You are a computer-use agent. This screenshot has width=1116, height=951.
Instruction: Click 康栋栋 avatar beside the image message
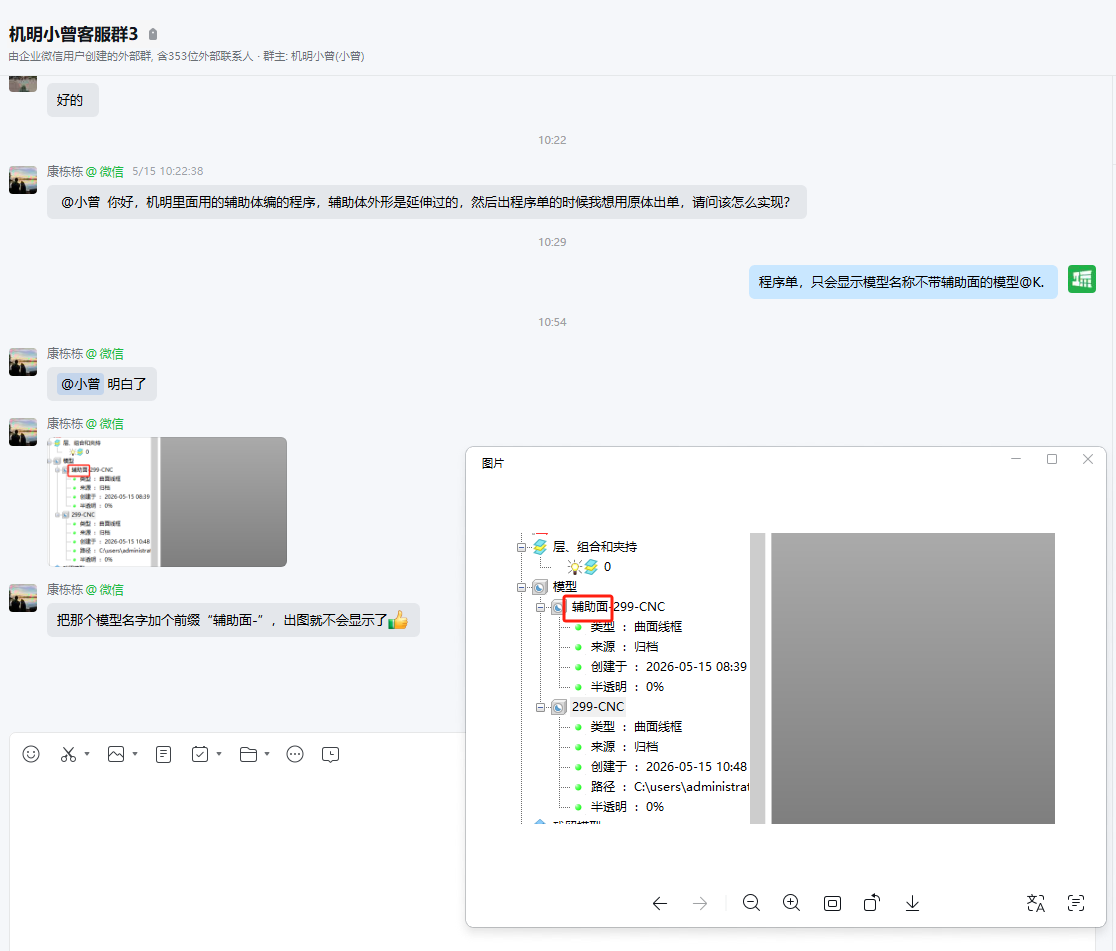[x=23, y=431]
